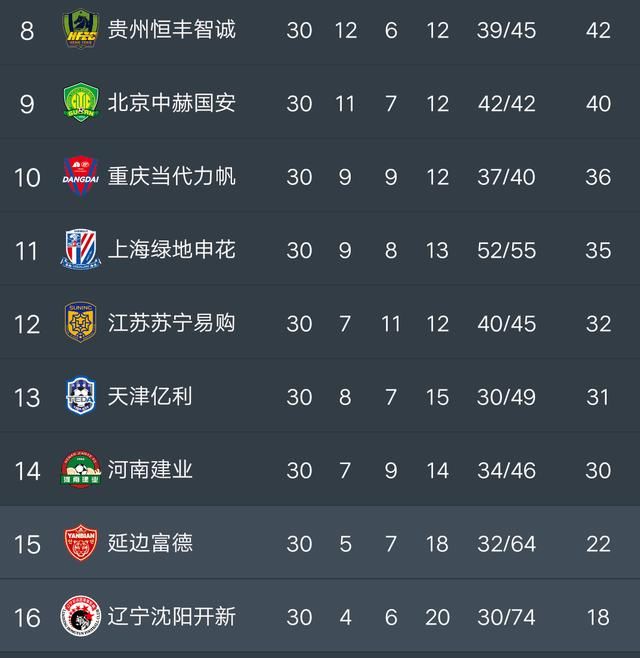Select highlighted row for 延边富德
640x658 pixels.
pos(320,543)
